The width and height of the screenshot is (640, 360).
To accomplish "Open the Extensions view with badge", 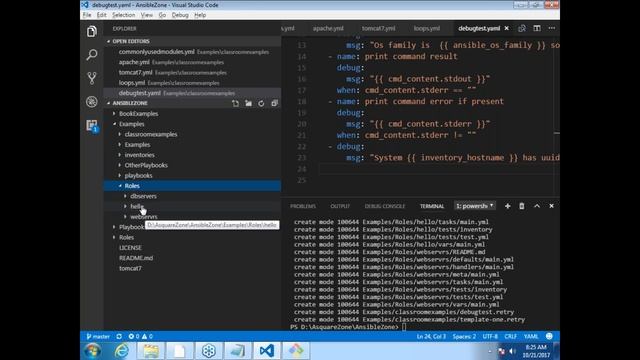I will pos(92,125).
